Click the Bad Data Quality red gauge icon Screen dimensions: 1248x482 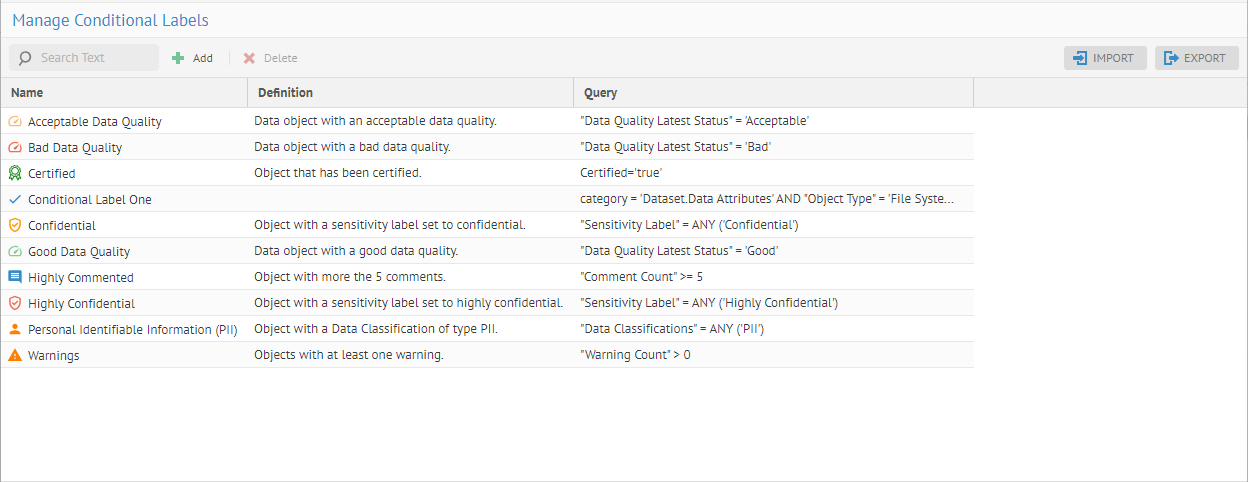click(x=14, y=147)
